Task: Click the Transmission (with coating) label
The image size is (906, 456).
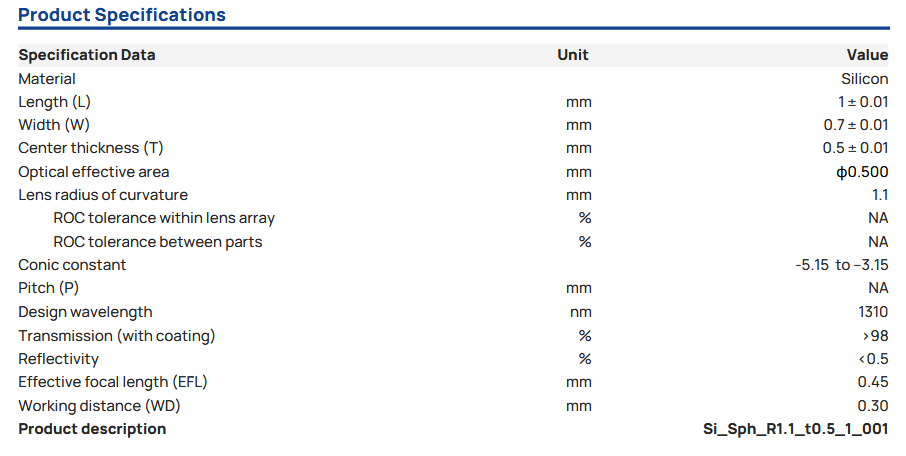Action: click(x=117, y=335)
